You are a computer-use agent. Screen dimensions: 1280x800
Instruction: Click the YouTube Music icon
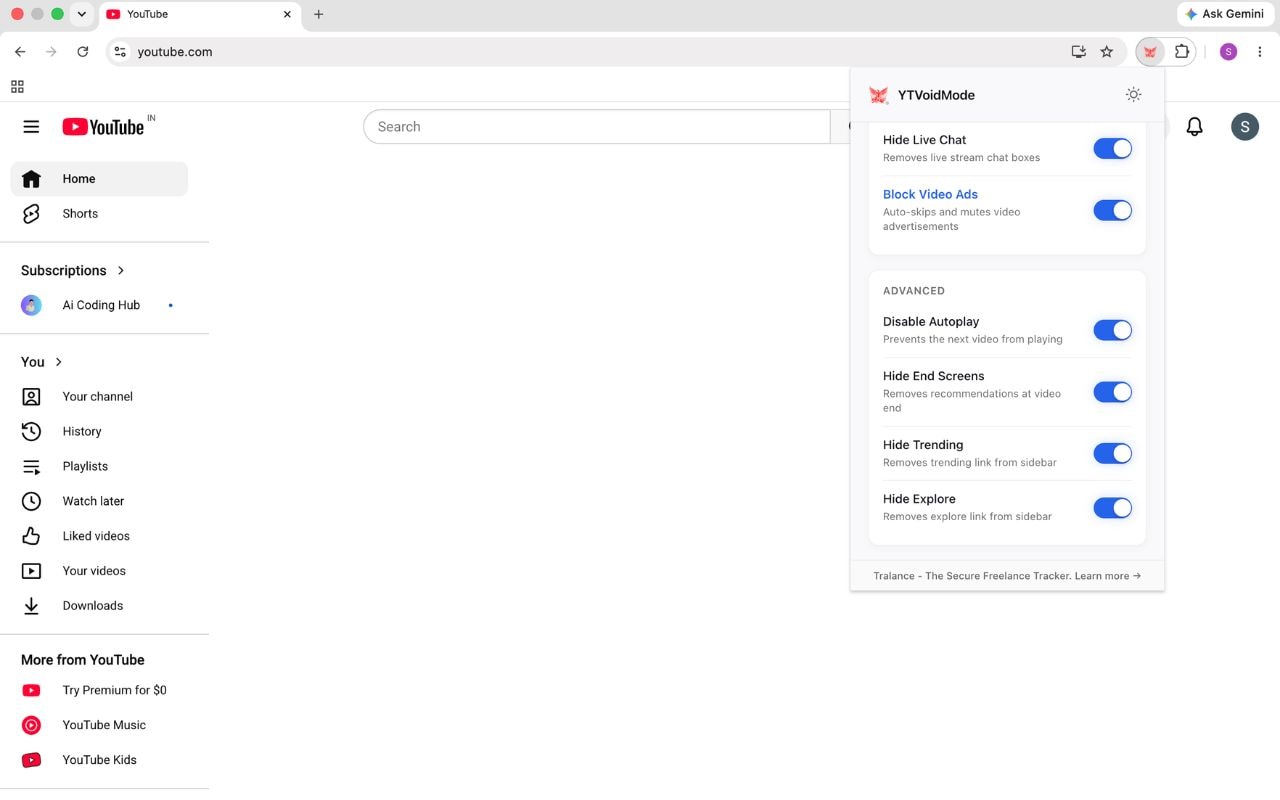(31, 725)
